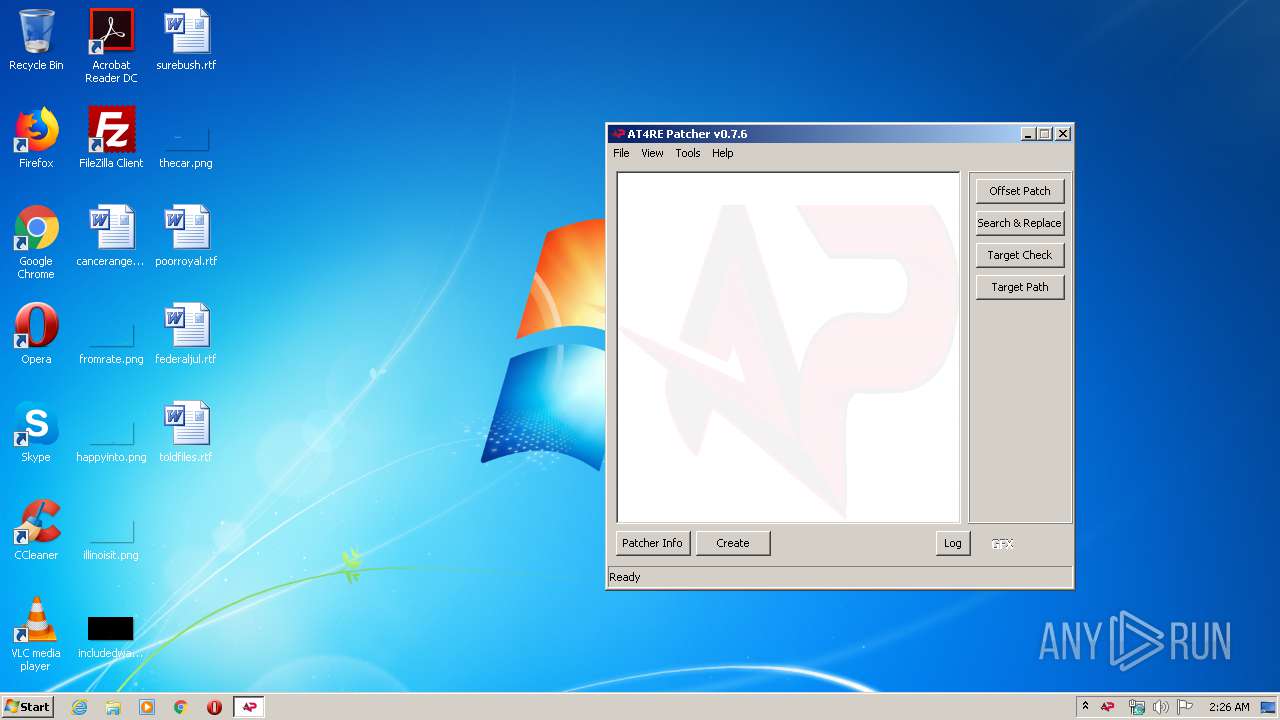
Task: Click the AT4RE tray icon
Action: coord(1108,707)
